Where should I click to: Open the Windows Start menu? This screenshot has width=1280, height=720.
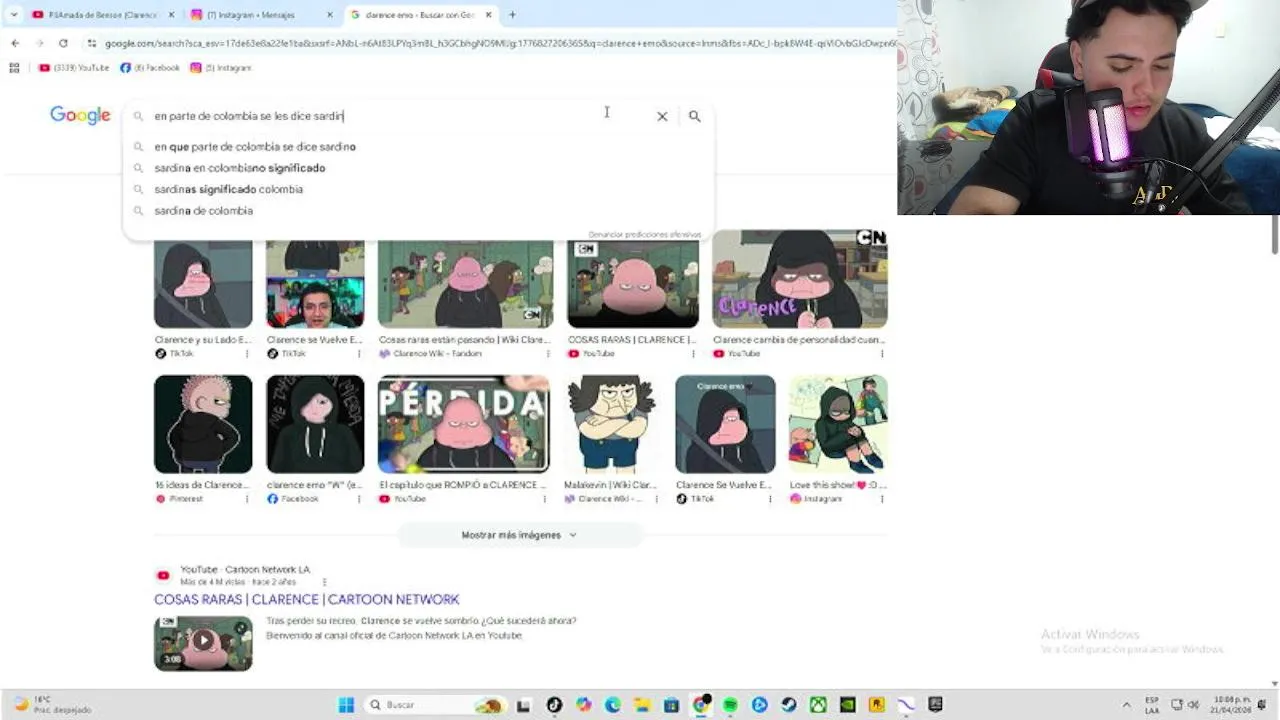[346, 705]
